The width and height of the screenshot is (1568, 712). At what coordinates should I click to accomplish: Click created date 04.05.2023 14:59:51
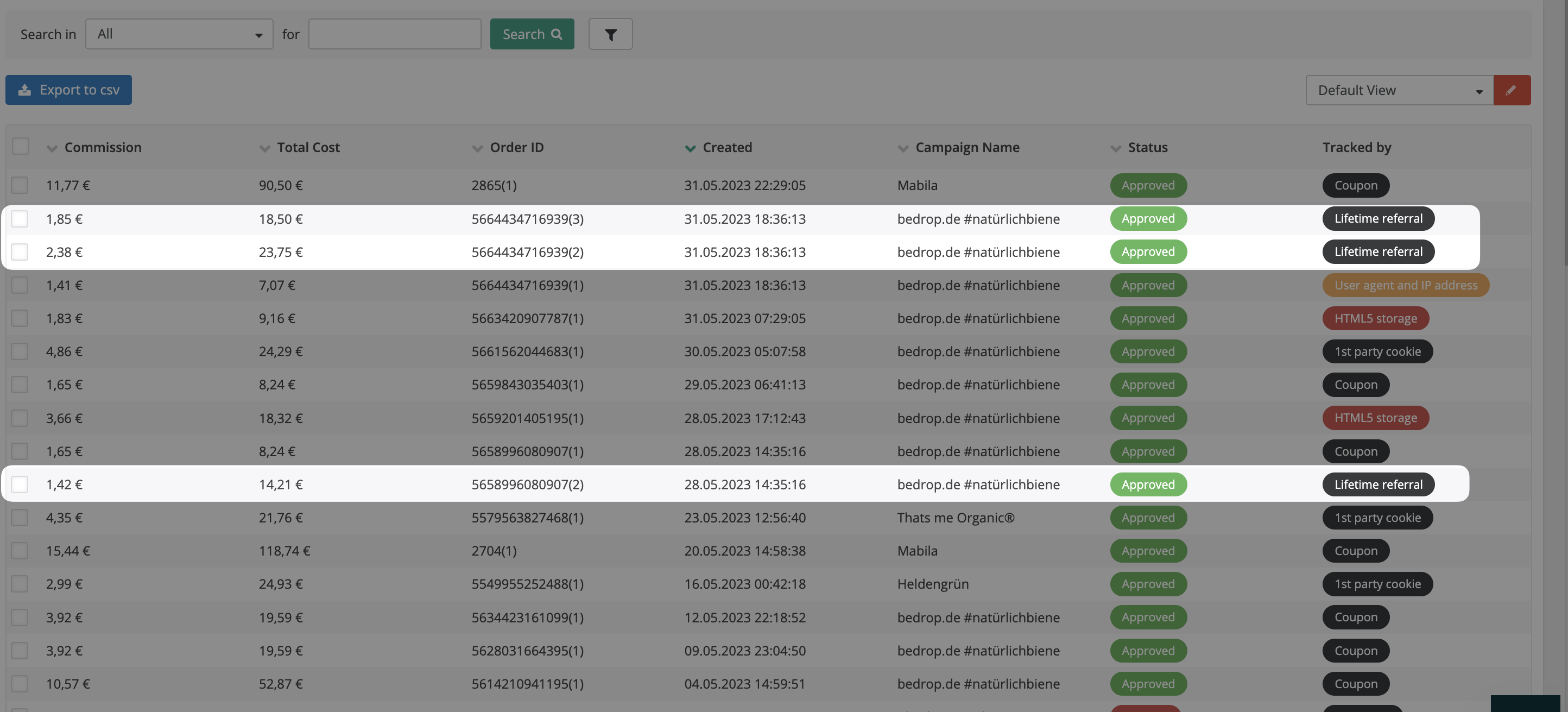[x=744, y=684]
